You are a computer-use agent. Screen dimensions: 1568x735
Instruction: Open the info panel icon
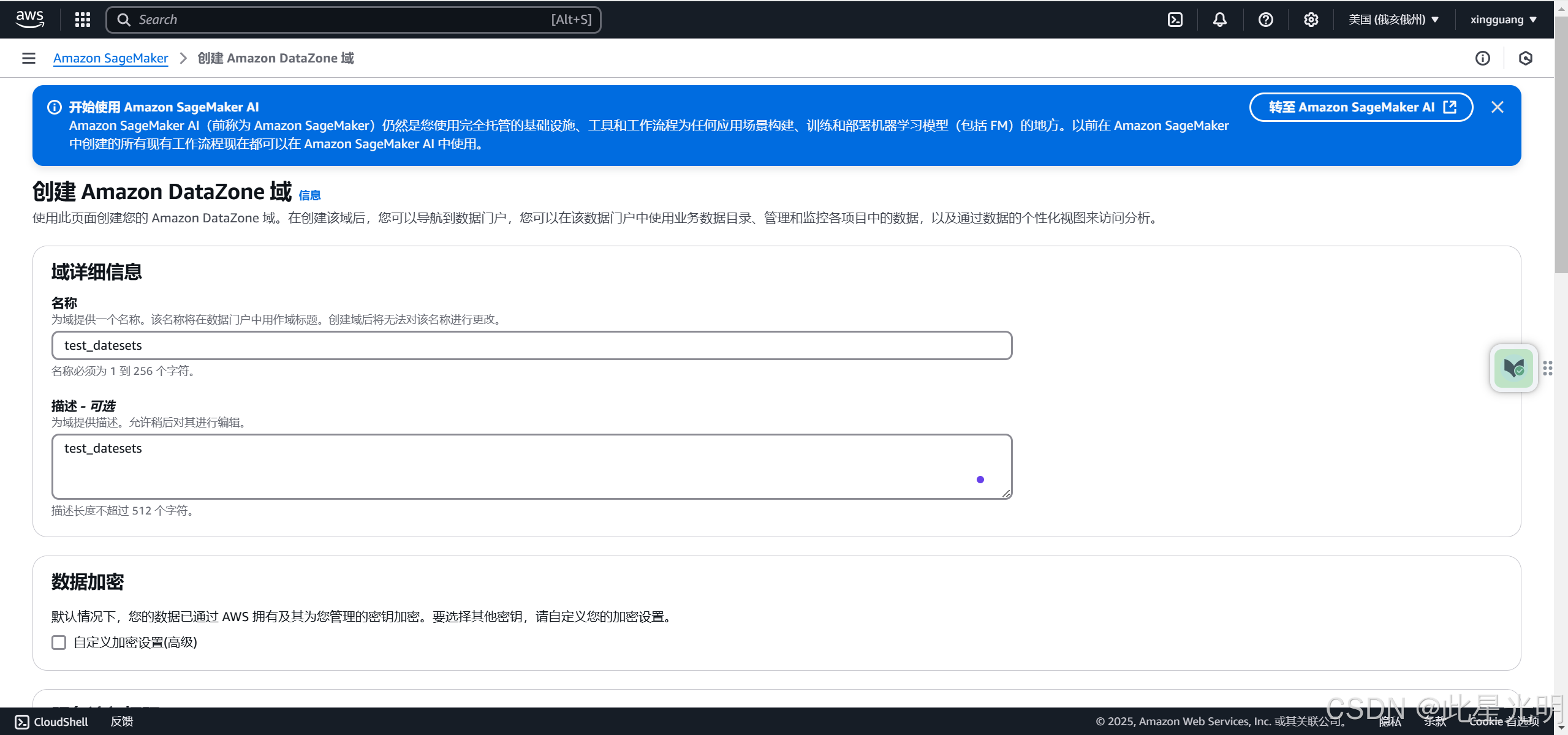pyautogui.click(x=1482, y=58)
